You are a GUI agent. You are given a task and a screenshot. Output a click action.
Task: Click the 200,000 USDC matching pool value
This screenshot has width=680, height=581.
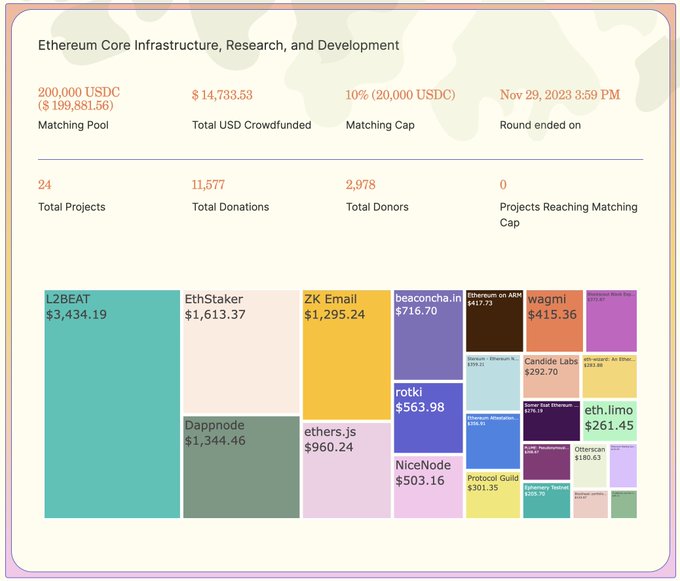tap(79, 98)
